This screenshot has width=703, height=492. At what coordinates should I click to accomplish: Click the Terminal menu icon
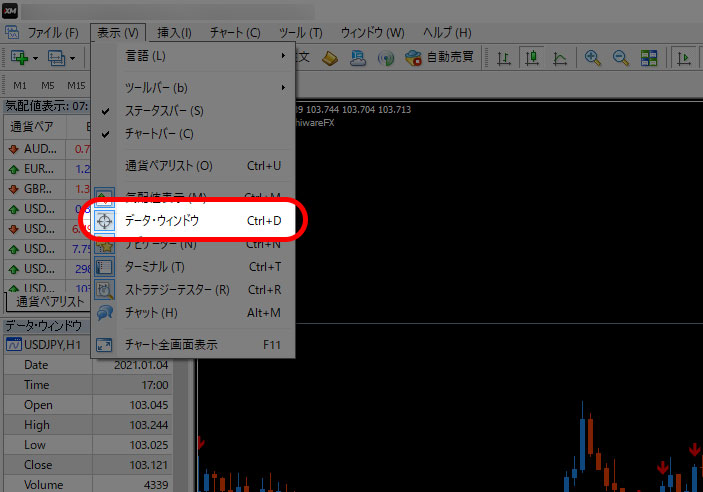click(x=105, y=267)
